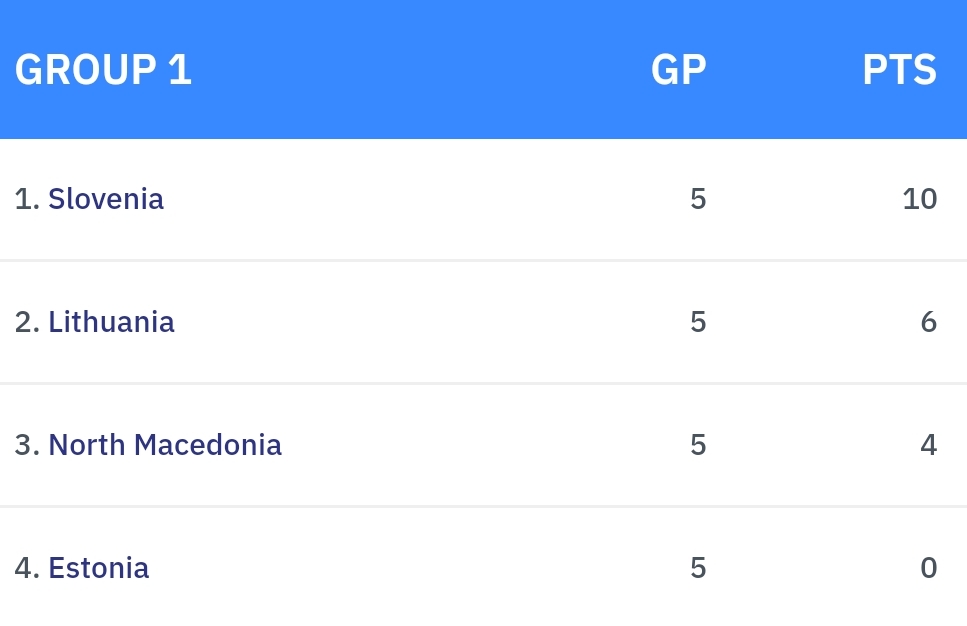Open the Lithuania team link
This screenshot has width=967, height=626.
coord(111,322)
